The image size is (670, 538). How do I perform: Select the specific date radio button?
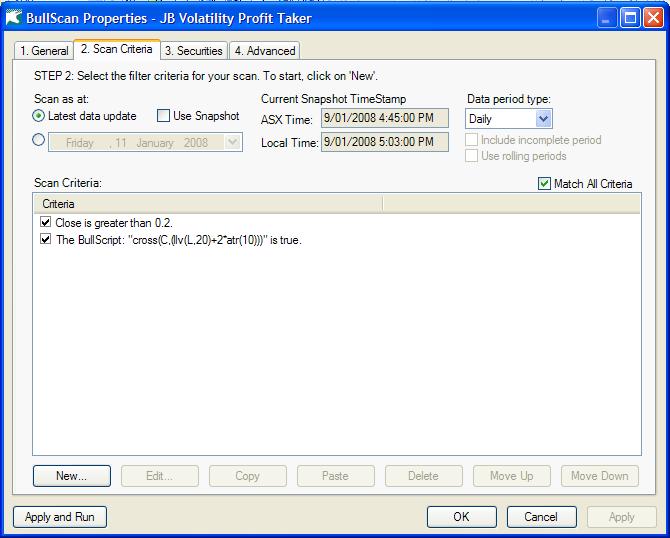tap(40, 141)
